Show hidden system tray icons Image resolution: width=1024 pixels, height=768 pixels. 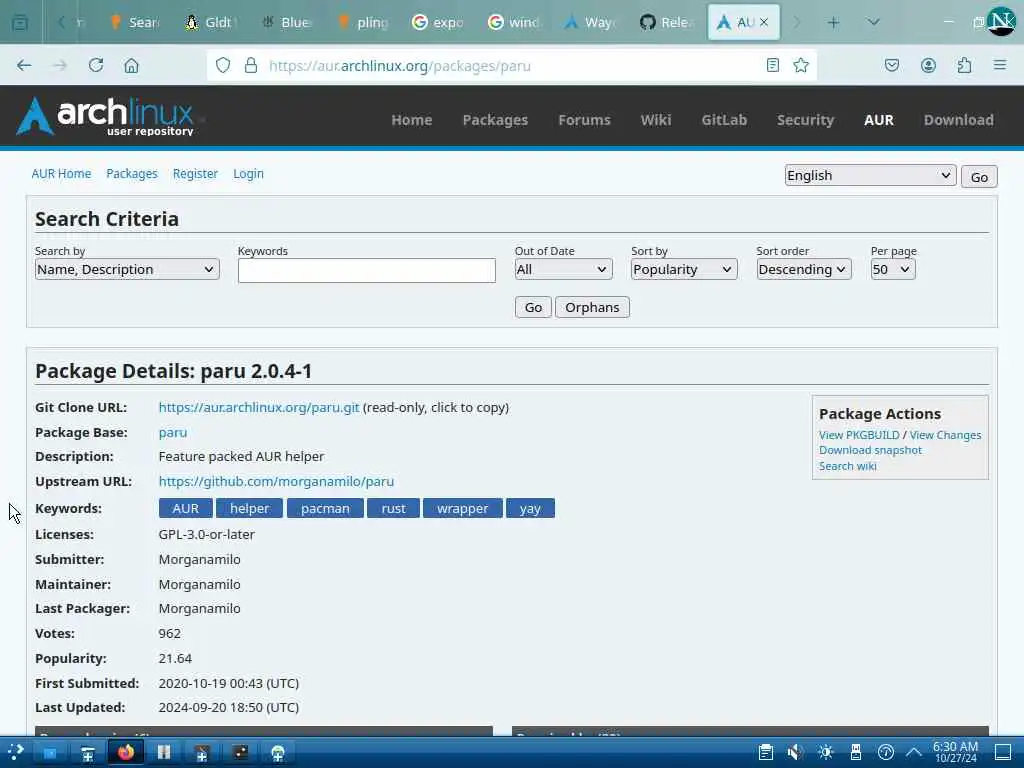point(914,752)
